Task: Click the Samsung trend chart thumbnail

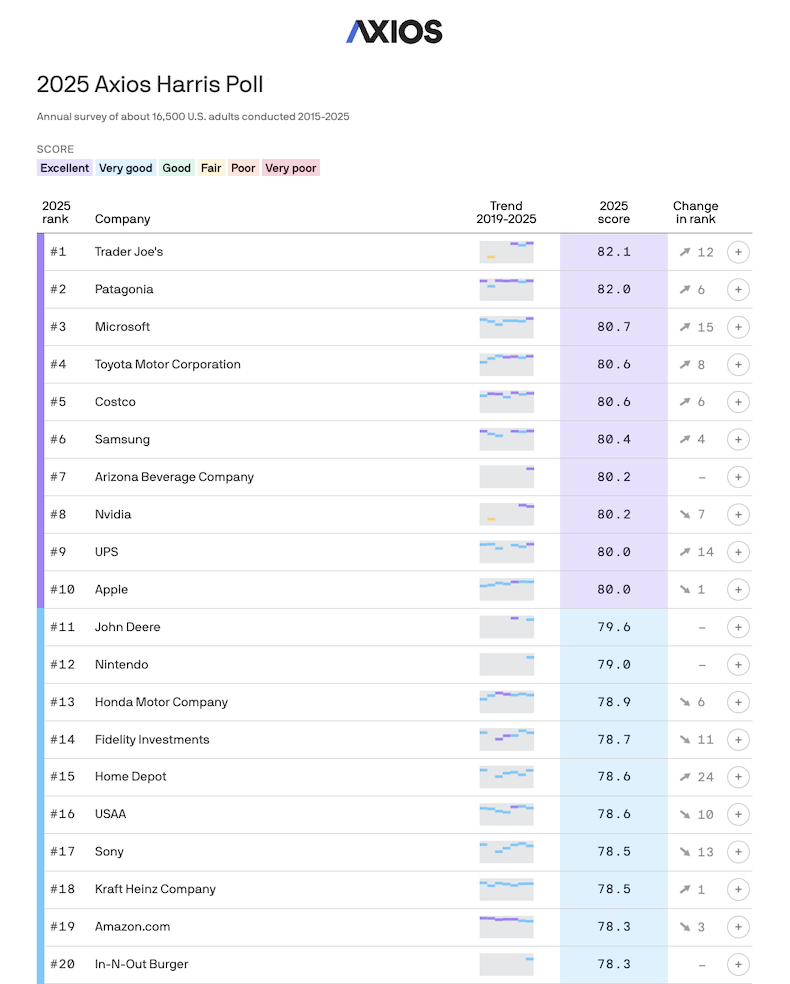Action: 506,439
